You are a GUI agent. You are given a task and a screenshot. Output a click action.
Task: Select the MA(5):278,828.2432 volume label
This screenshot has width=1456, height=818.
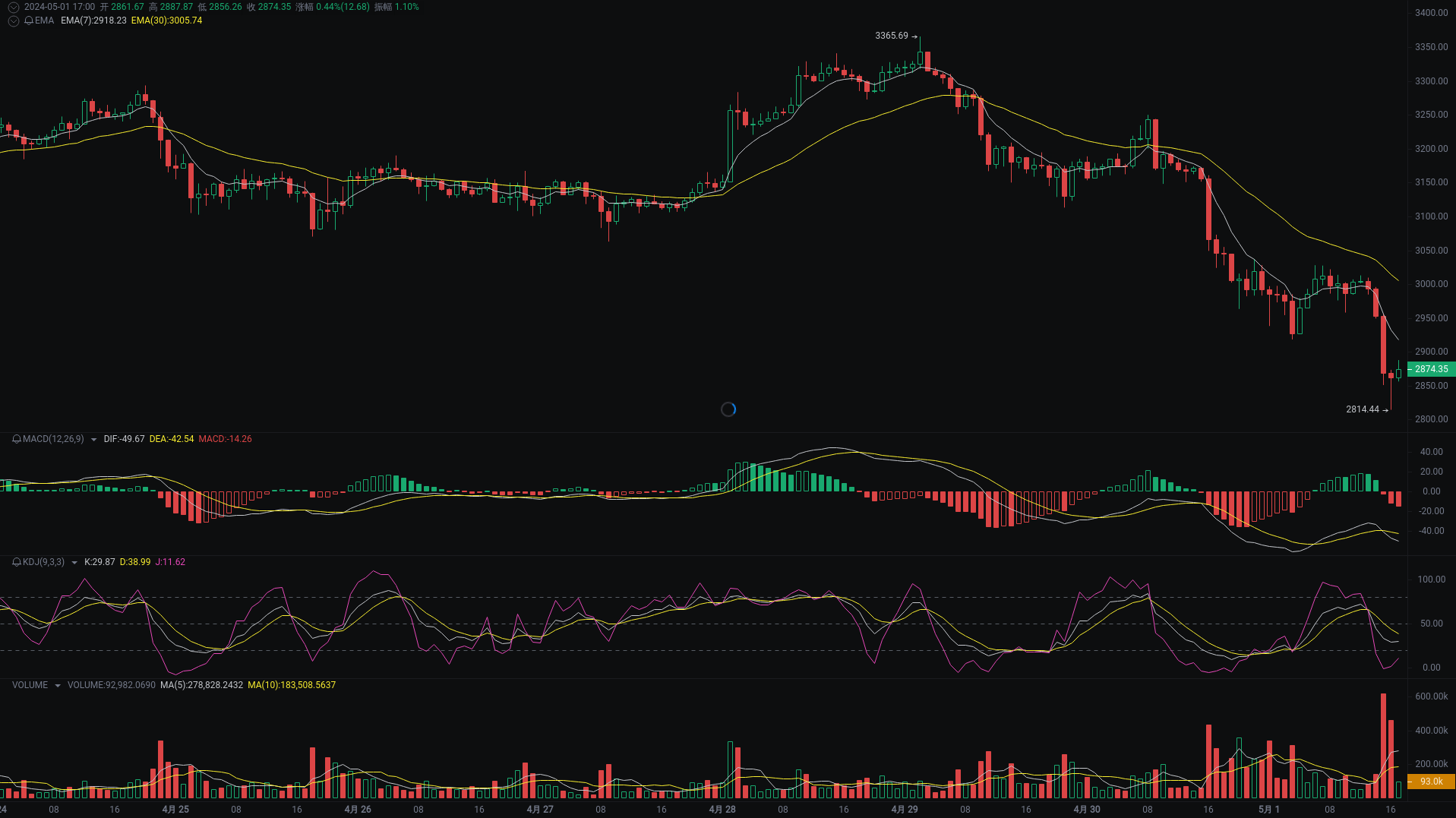click(x=202, y=684)
